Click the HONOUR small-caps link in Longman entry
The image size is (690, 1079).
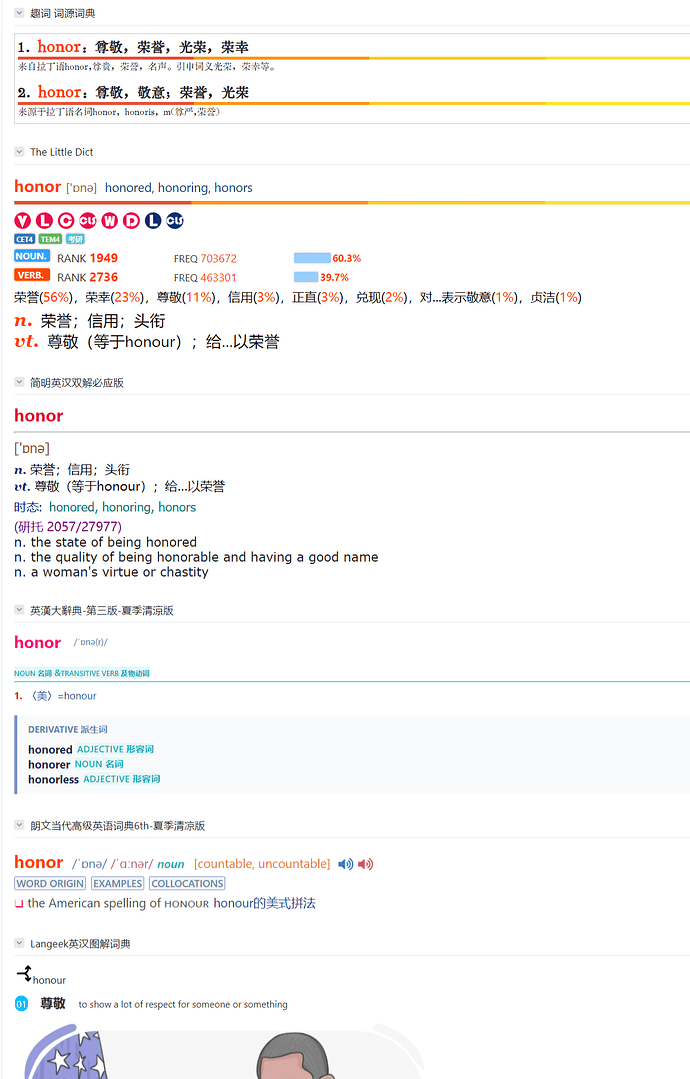(x=186, y=904)
